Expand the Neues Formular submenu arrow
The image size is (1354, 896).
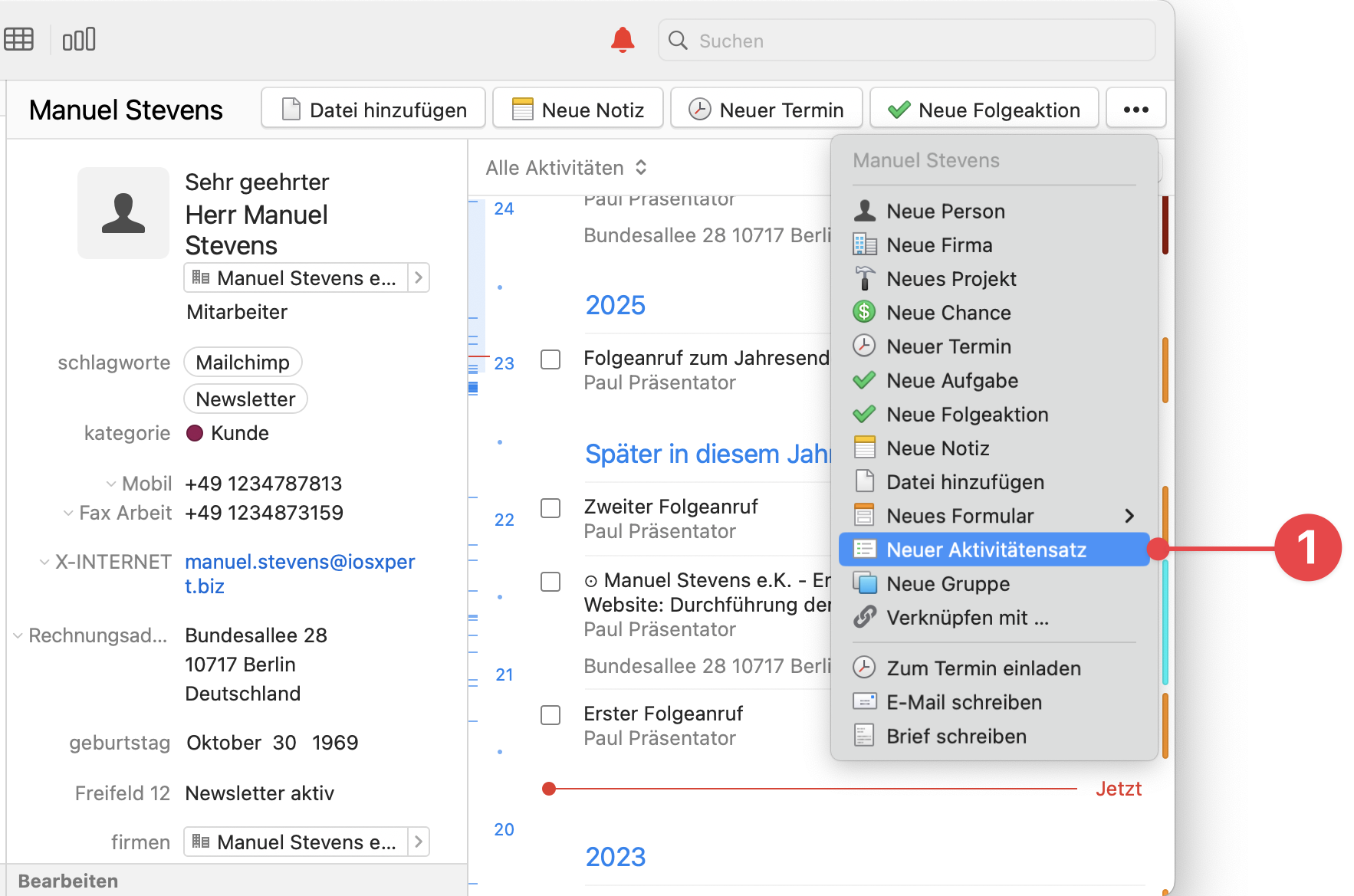(x=1129, y=516)
